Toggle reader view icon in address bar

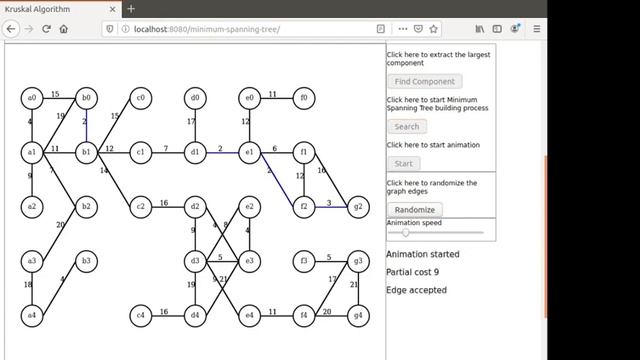click(380, 29)
